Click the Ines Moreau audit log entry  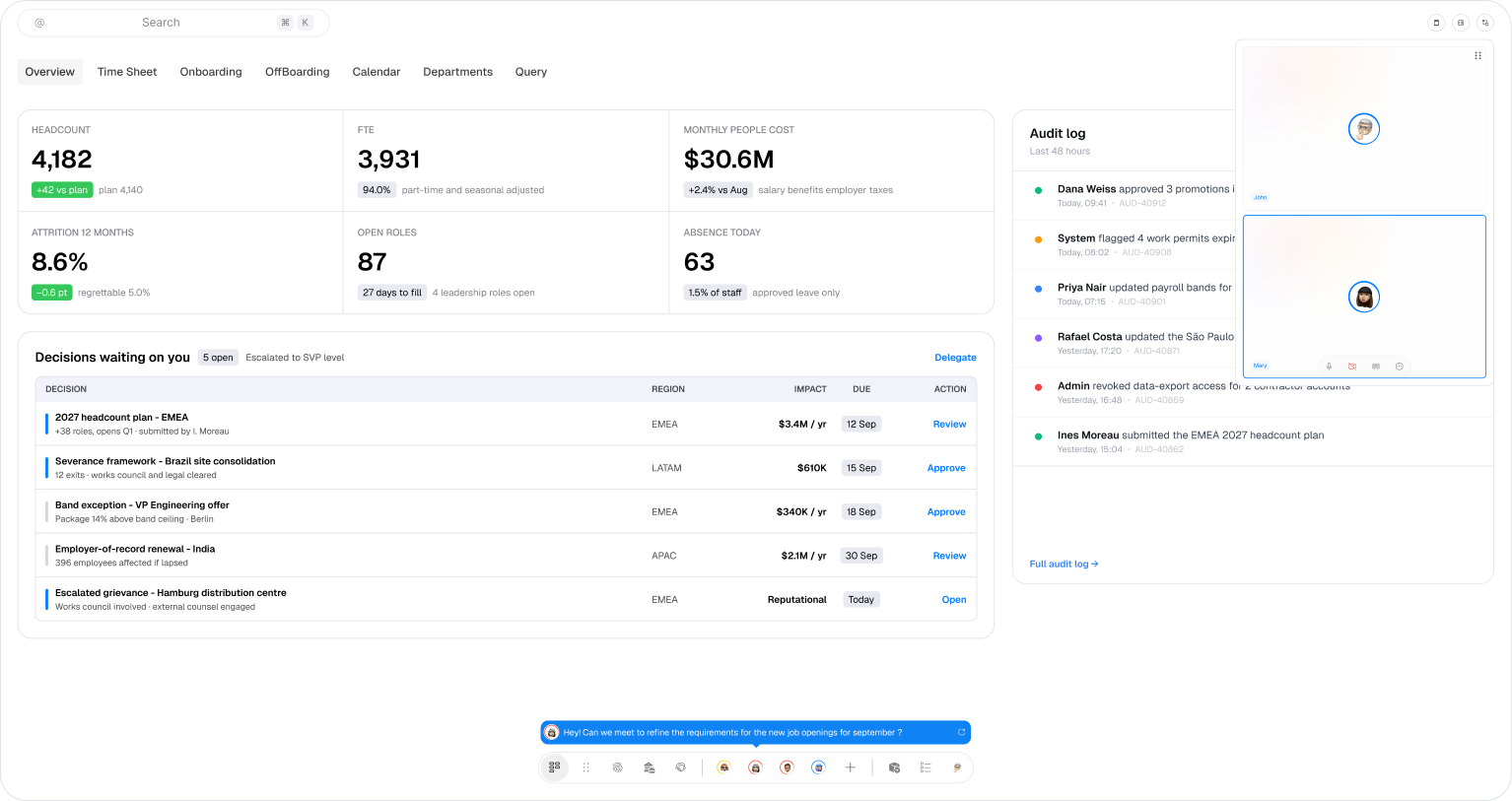tap(1253, 441)
